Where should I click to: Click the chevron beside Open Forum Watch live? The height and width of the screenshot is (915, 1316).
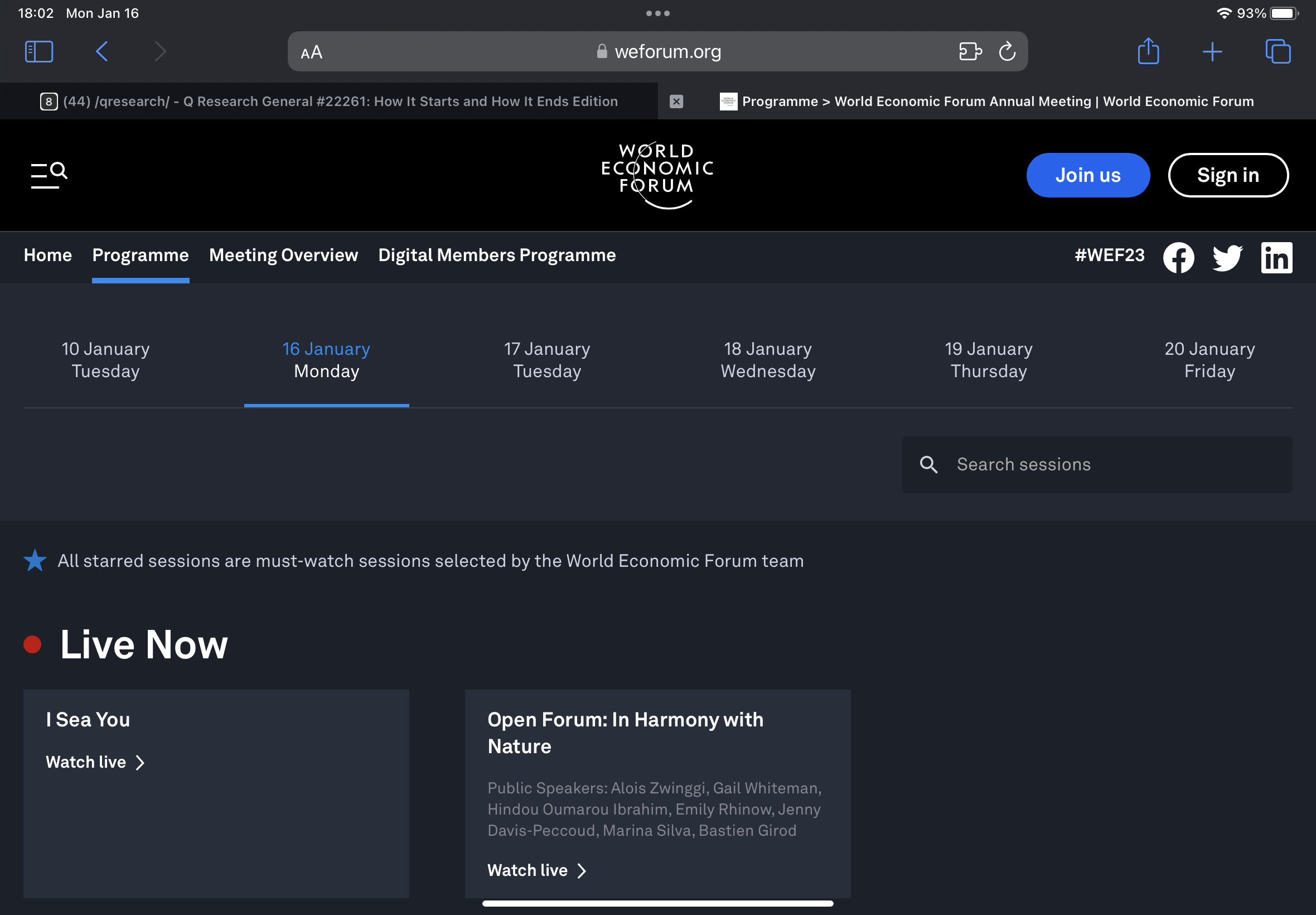pos(582,871)
